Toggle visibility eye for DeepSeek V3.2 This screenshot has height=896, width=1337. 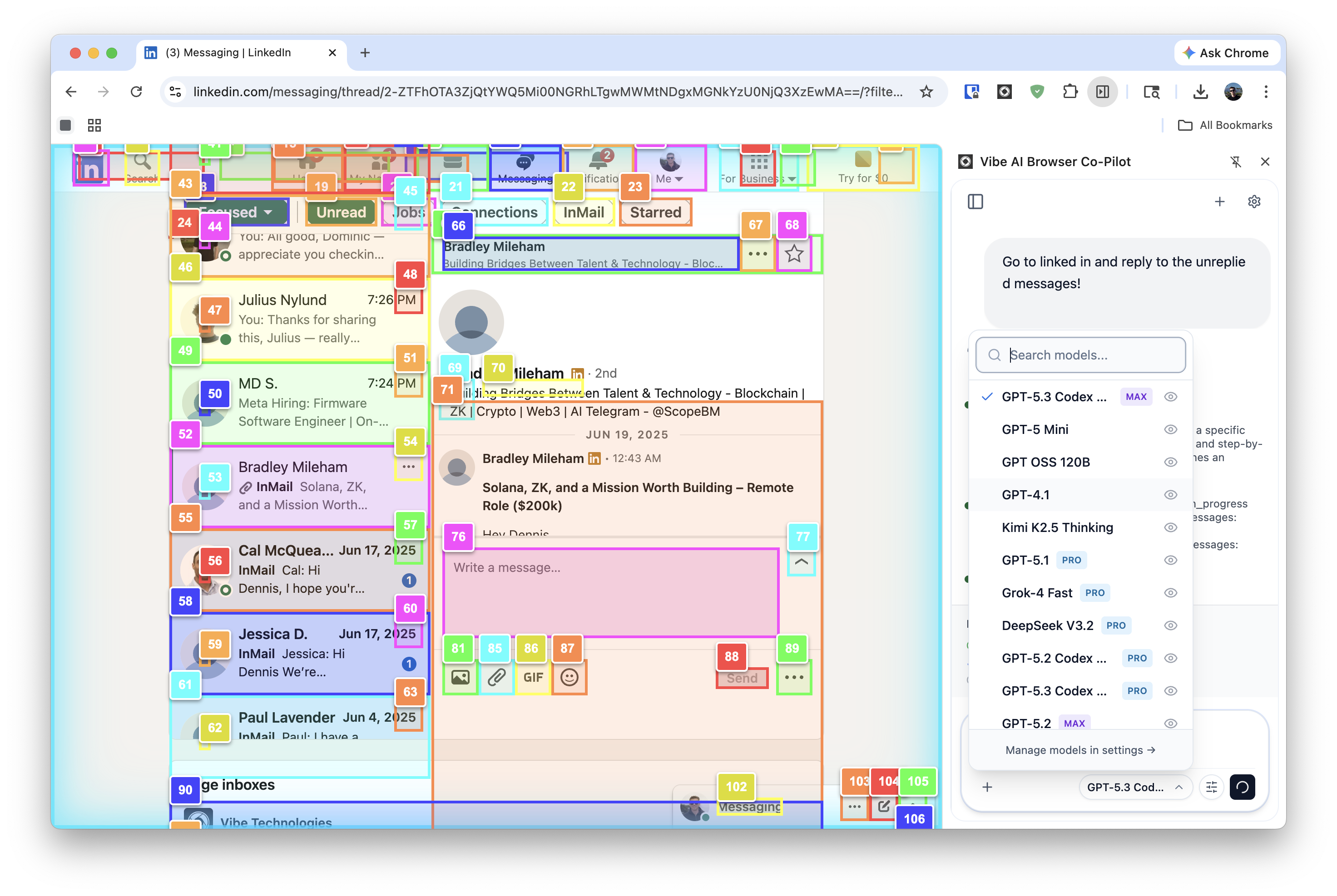point(1170,625)
